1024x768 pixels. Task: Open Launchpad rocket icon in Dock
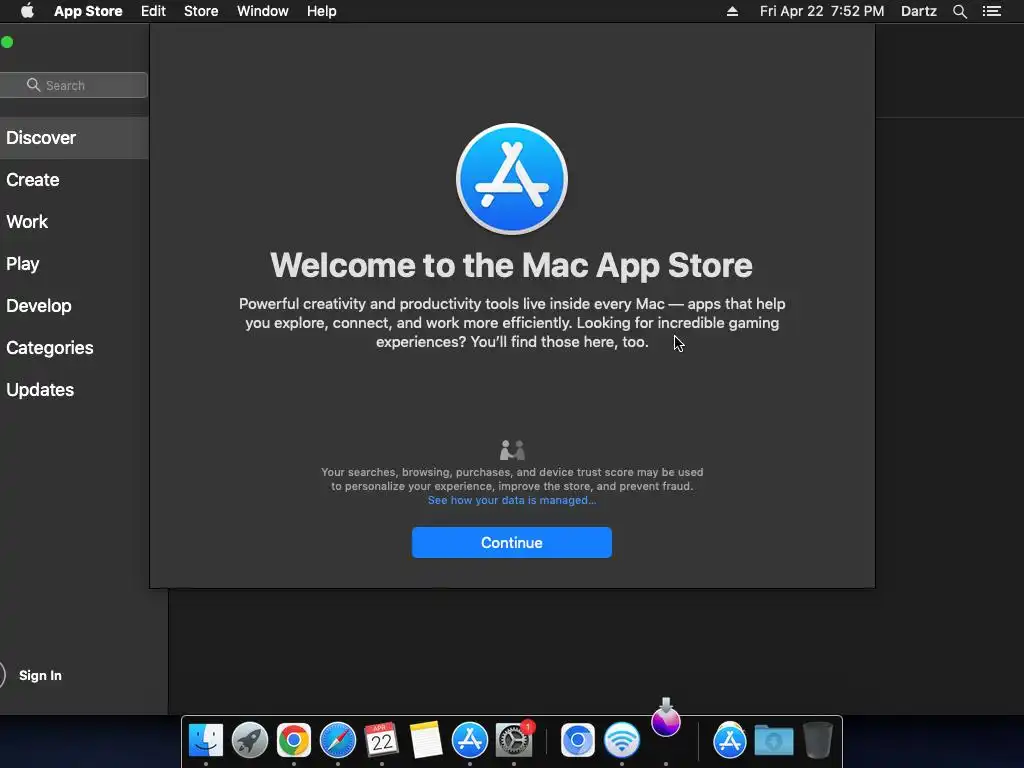[x=250, y=741]
